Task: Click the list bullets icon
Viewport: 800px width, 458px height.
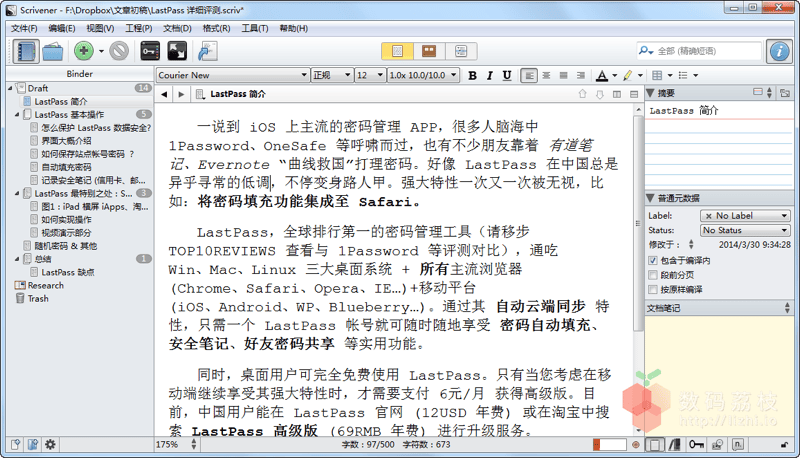Action: click(x=683, y=75)
